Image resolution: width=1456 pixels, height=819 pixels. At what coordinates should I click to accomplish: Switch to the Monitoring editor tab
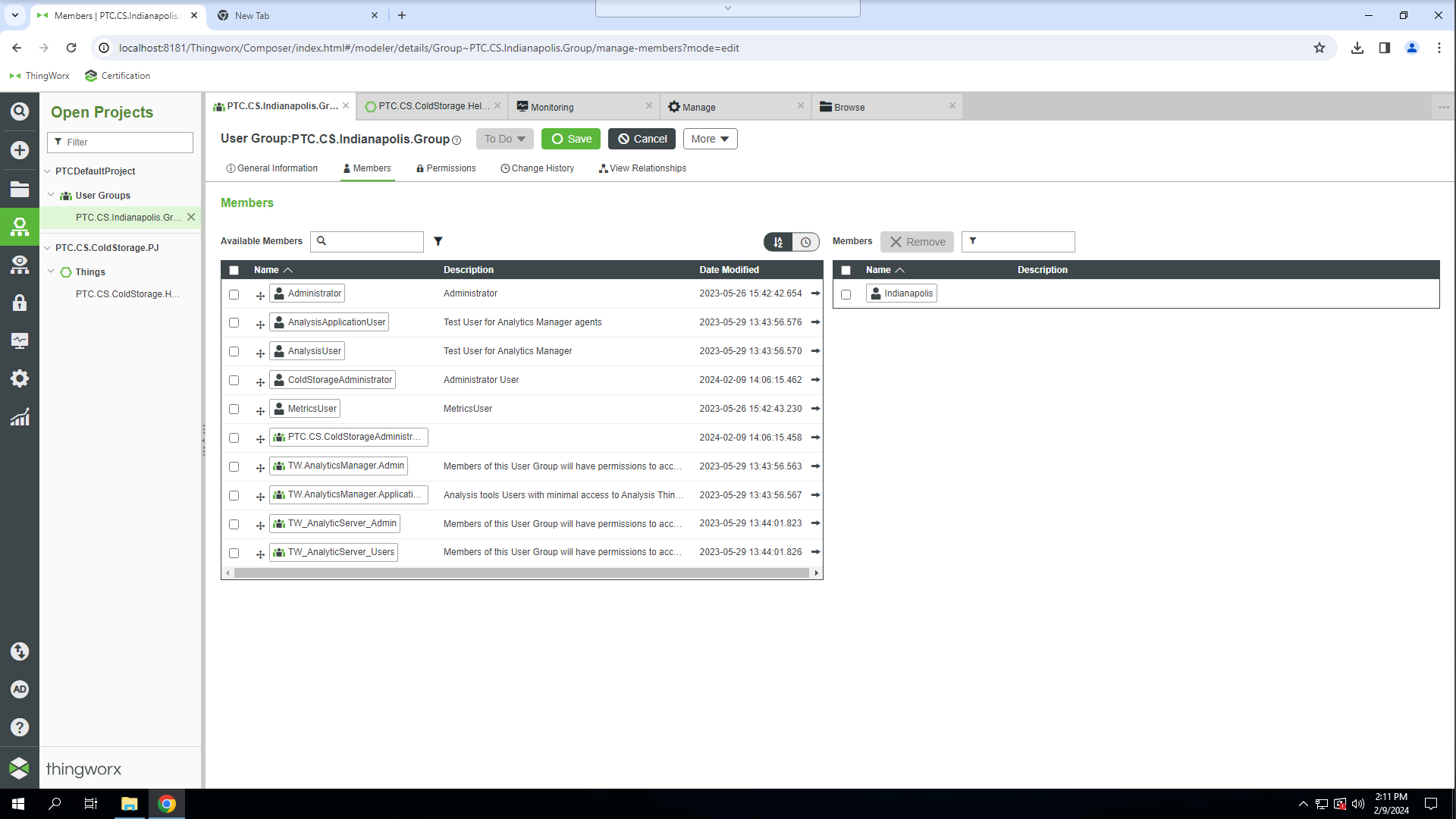click(584, 107)
